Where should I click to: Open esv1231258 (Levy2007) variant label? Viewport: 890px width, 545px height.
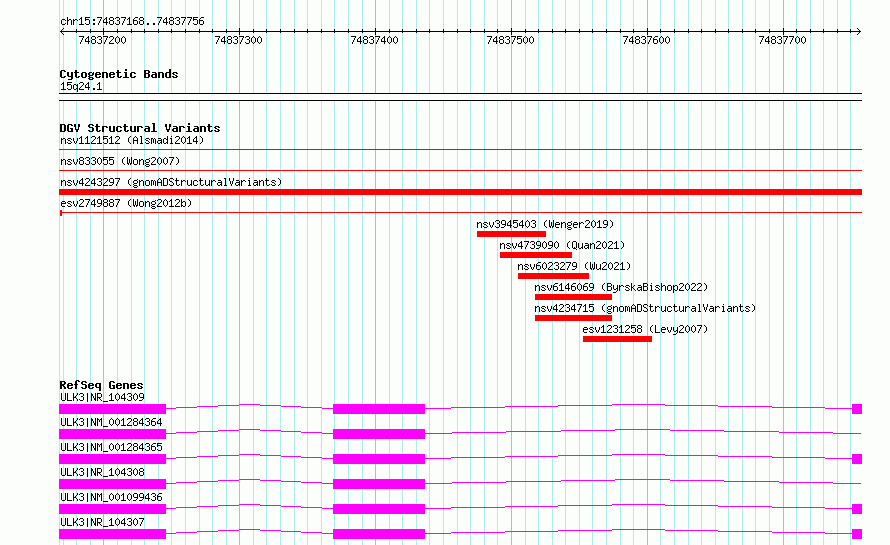tap(645, 329)
